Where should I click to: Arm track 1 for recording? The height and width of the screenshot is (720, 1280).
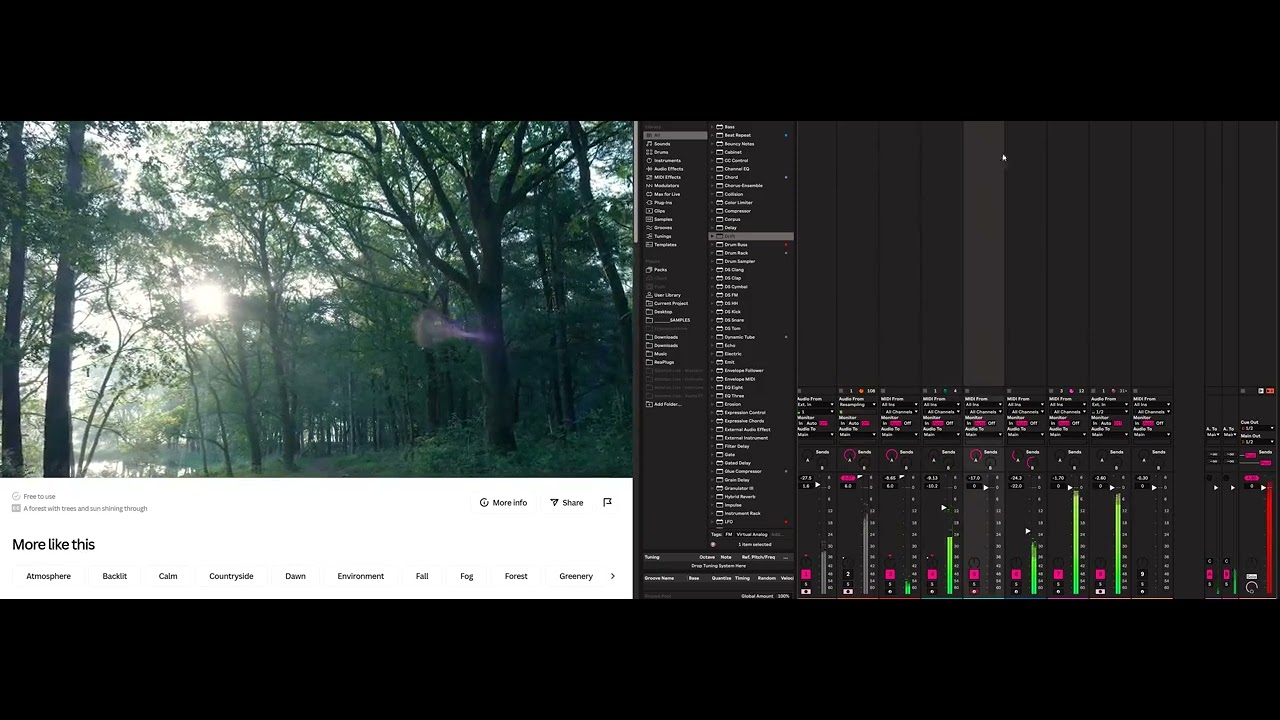pyautogui.click(x=806, y=592)
